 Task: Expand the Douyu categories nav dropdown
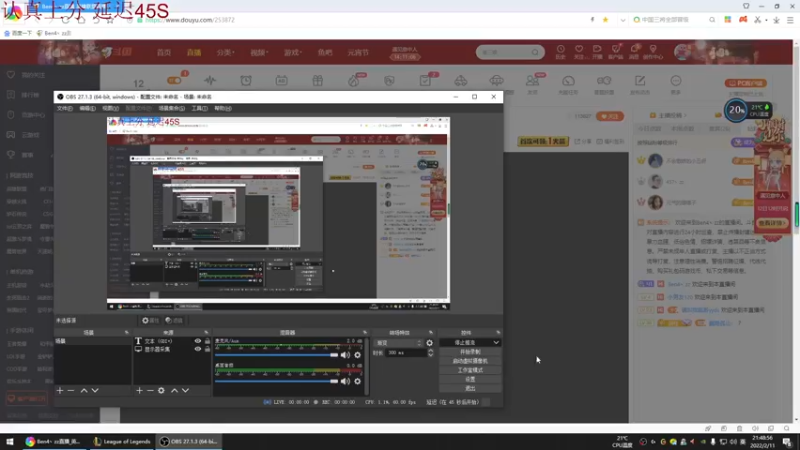pyautogui.click(x=225, y=53)
